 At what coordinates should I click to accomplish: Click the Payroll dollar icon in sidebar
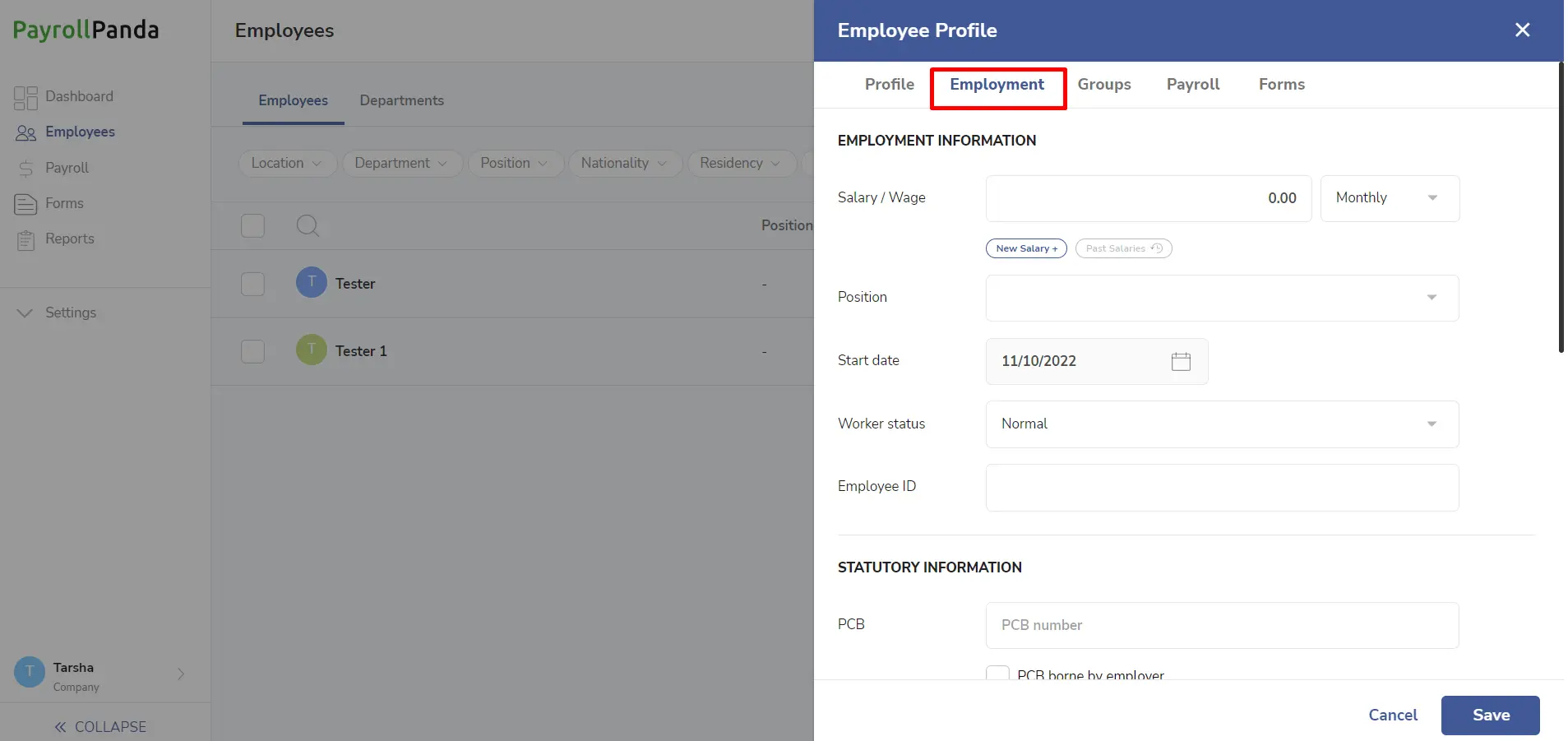pos(26,169)
